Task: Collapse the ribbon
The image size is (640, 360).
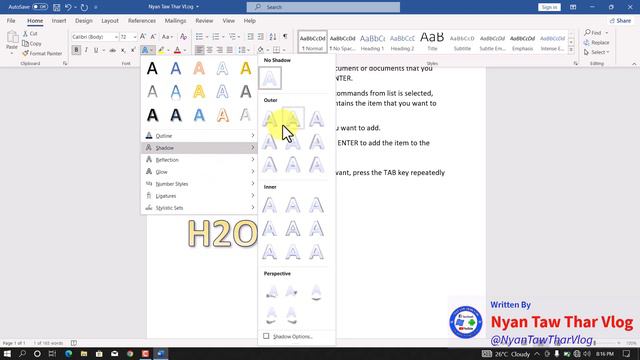Action: (x=634, y=64)
